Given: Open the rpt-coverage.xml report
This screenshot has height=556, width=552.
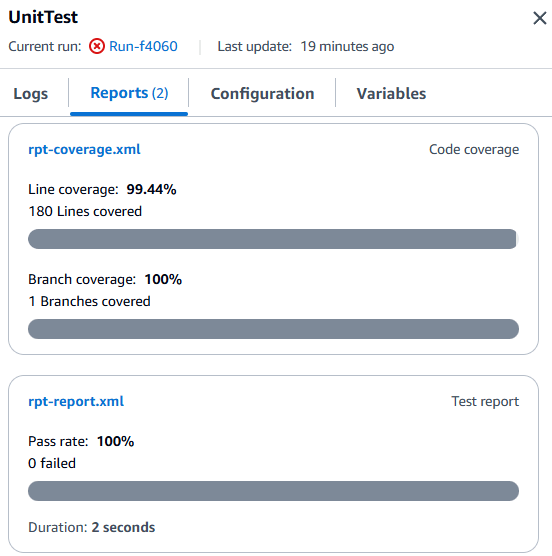Looking at the screenshot, I should point(84,149).
